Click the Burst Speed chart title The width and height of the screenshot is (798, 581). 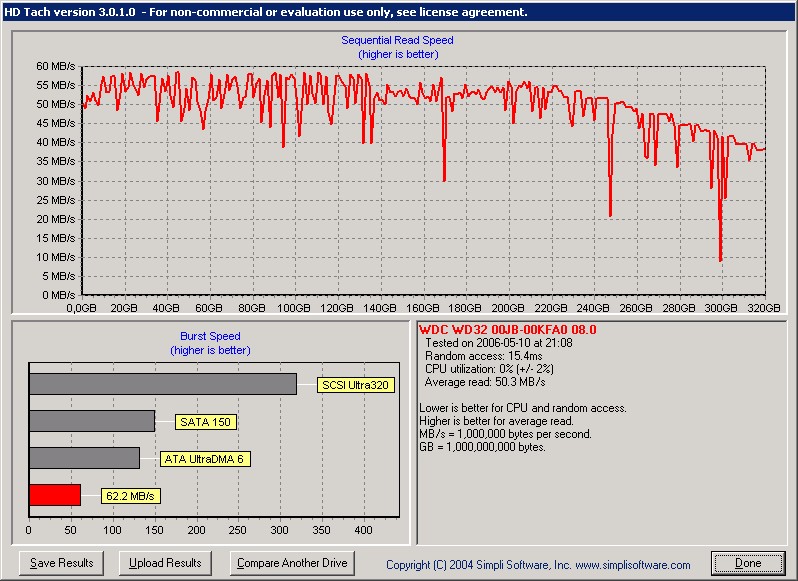tap(210, 336)
